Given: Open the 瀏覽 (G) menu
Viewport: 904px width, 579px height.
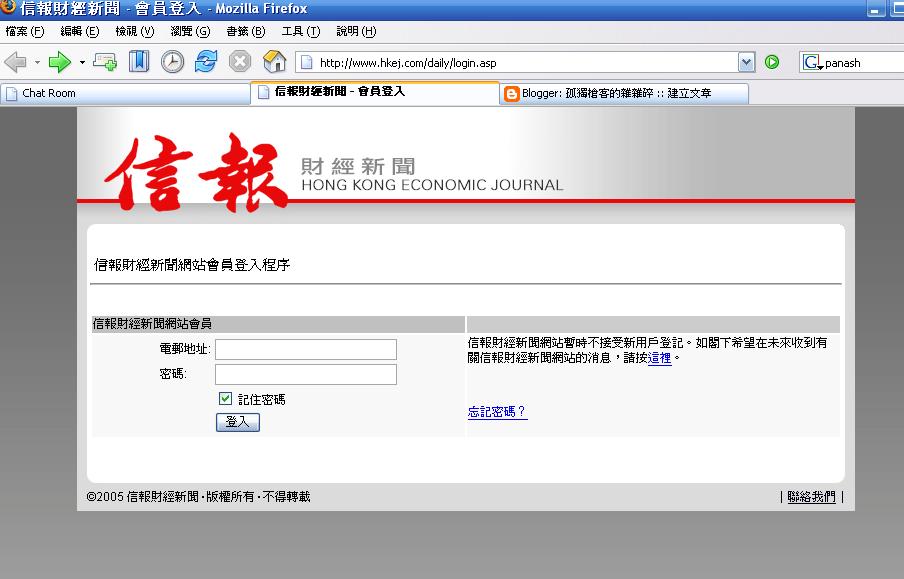Looking at the screenshot, I should coord(190,31).
